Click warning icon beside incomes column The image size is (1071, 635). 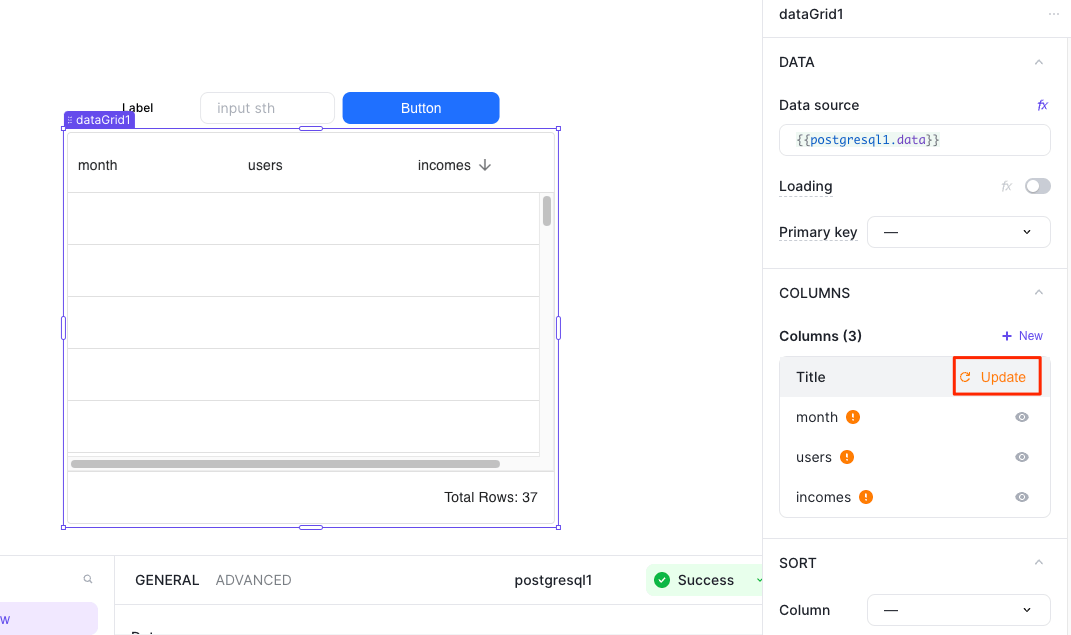pyautogui.click(x=866, y=497)
